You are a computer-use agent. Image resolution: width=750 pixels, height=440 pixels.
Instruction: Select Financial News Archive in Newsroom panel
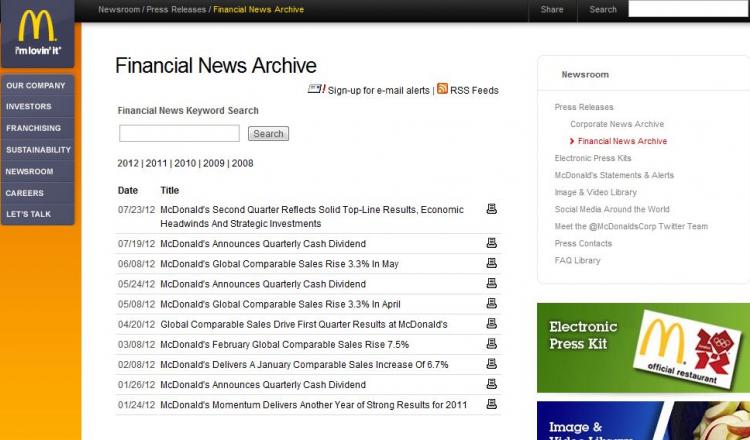tap(622, 141)
